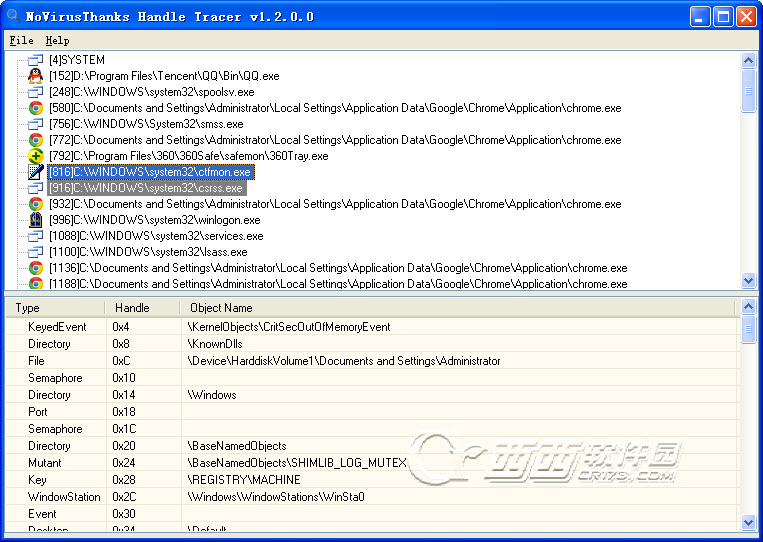Select the File handle 0xC row
This screenshot has width=763, height=542.
tap(372, 361)
